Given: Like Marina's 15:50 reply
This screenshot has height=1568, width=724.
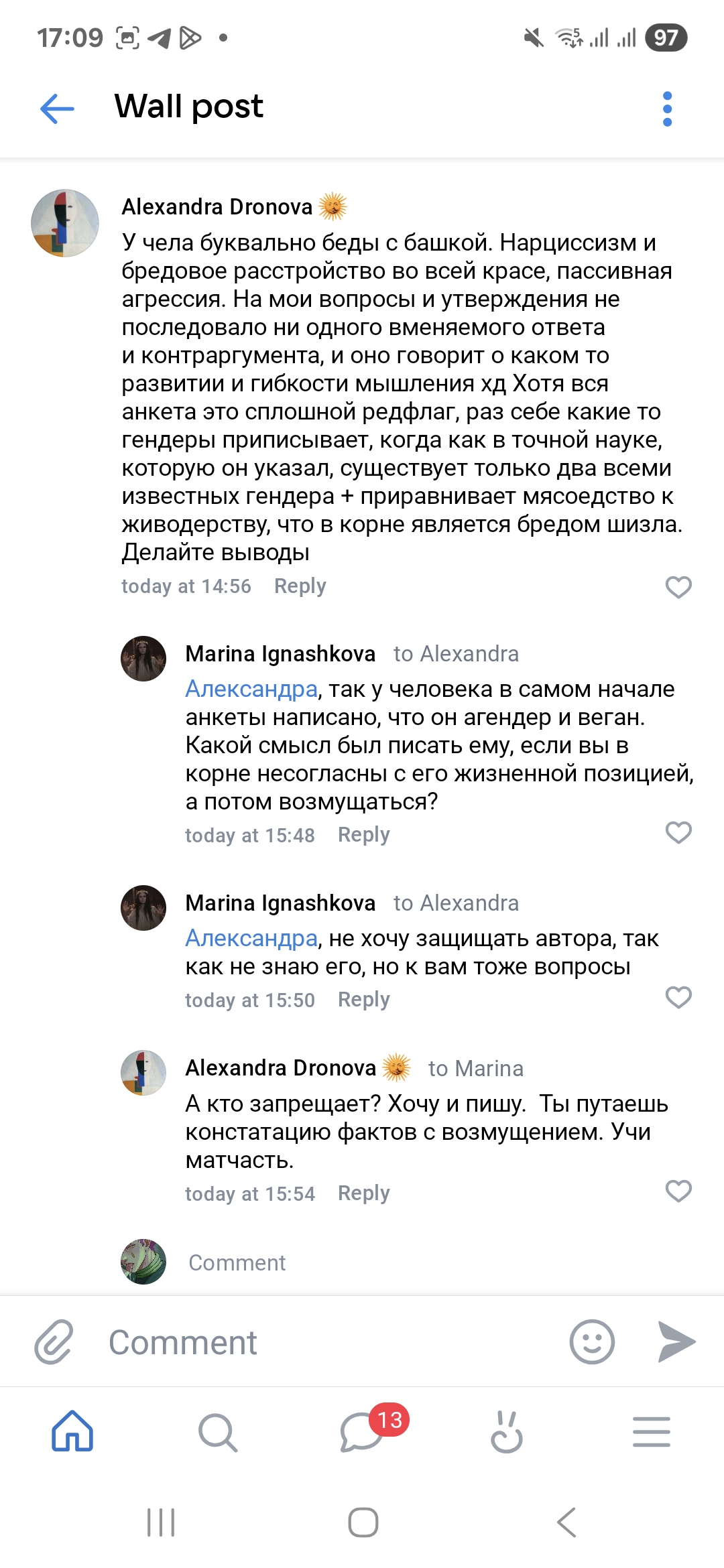Looking at the screenshot, I should 678,998.
